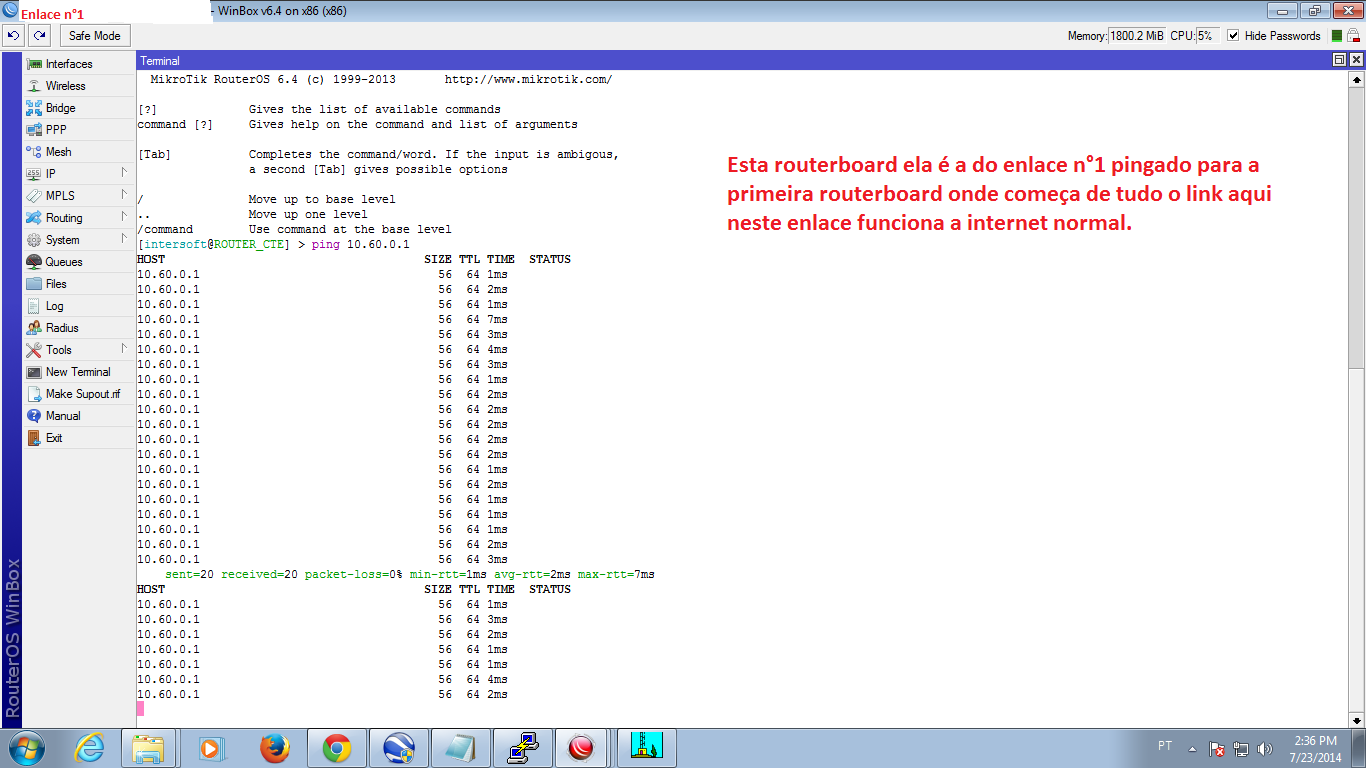Click the Terminal vertical scrollbar
Viewport: 1366px width, 768px height.
click(1356, 300)
